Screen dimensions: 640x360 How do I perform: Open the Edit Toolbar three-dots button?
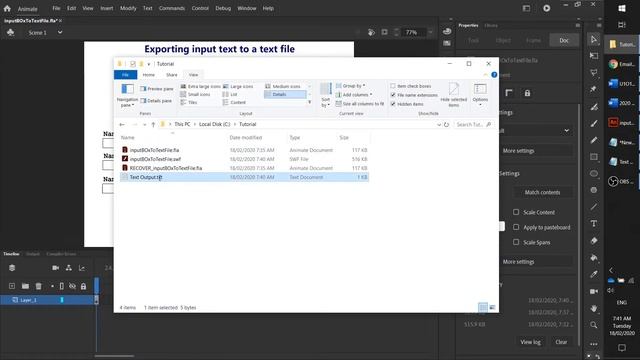[x=594, y=344]
